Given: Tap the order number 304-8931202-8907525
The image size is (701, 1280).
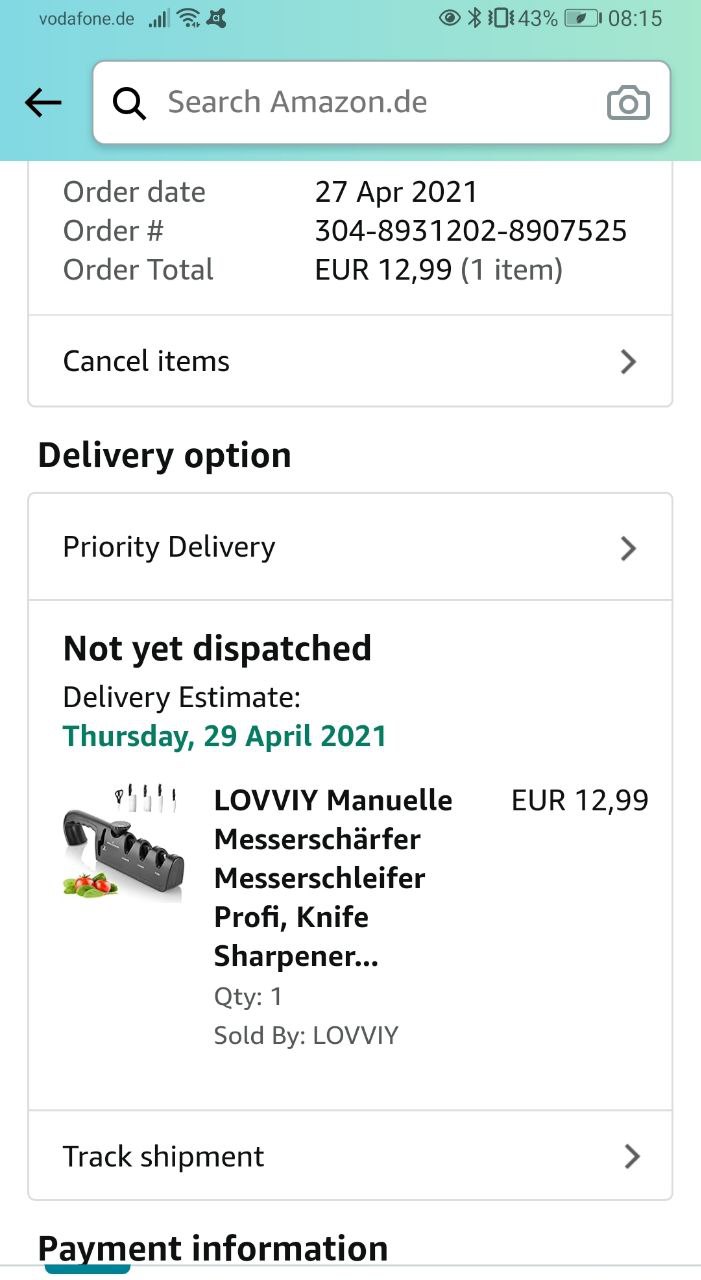Looking at the screenshot, I should pos(470,231).
